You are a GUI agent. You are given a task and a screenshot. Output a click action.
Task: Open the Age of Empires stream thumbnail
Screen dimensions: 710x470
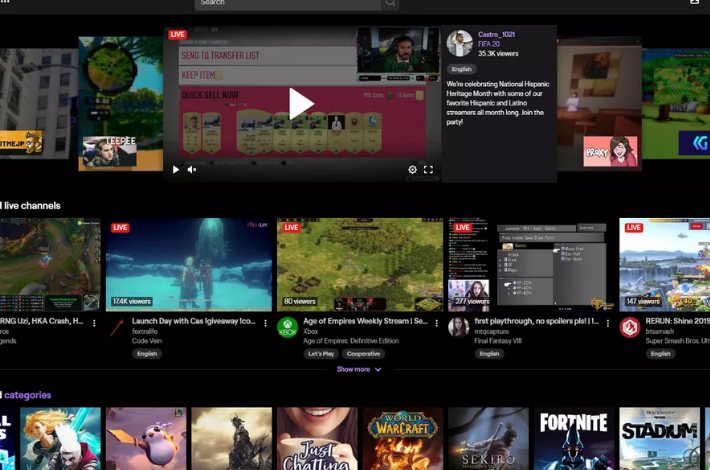[x=360, y=265]
